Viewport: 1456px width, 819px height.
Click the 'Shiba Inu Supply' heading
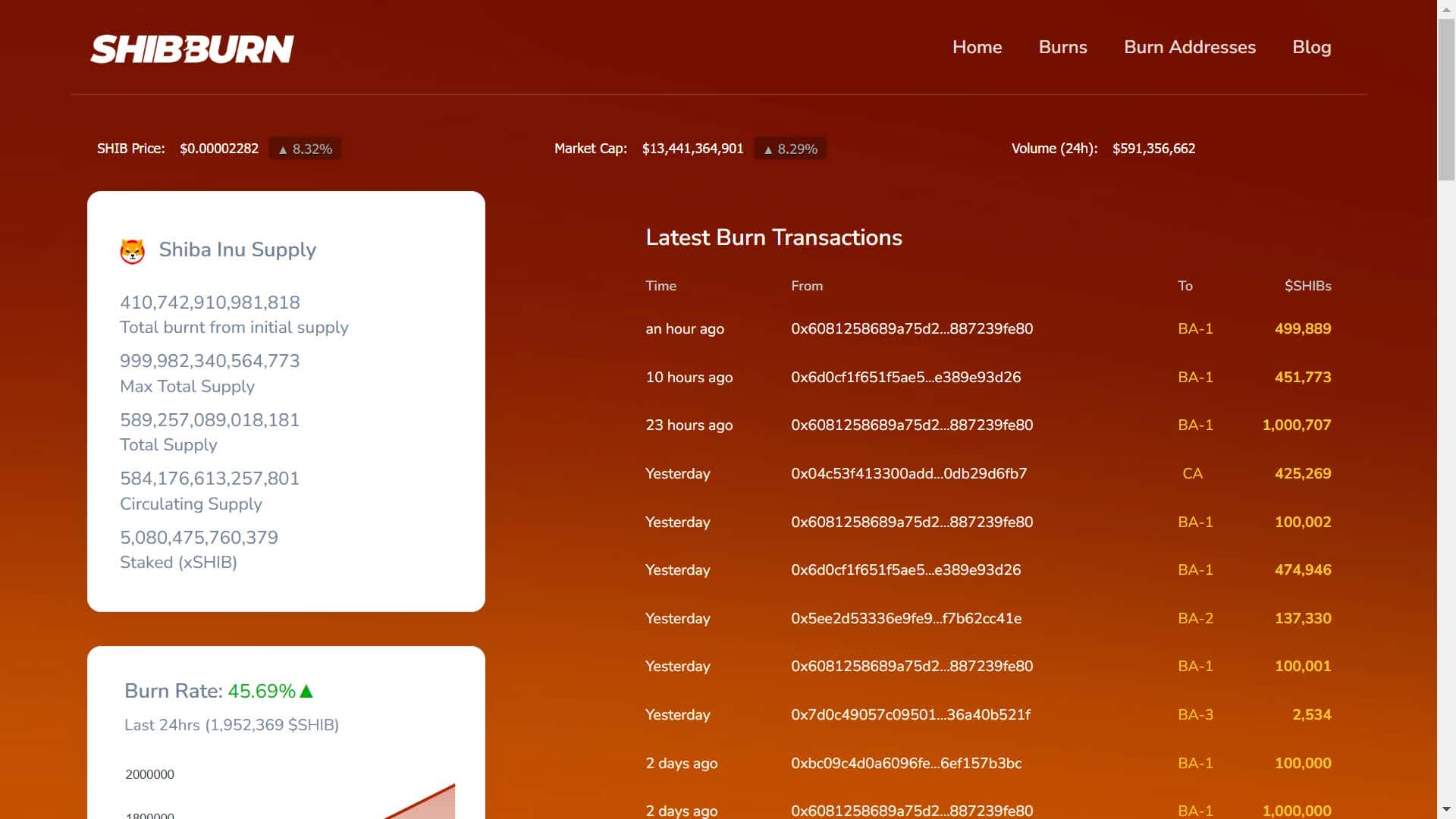click(237, 249)
